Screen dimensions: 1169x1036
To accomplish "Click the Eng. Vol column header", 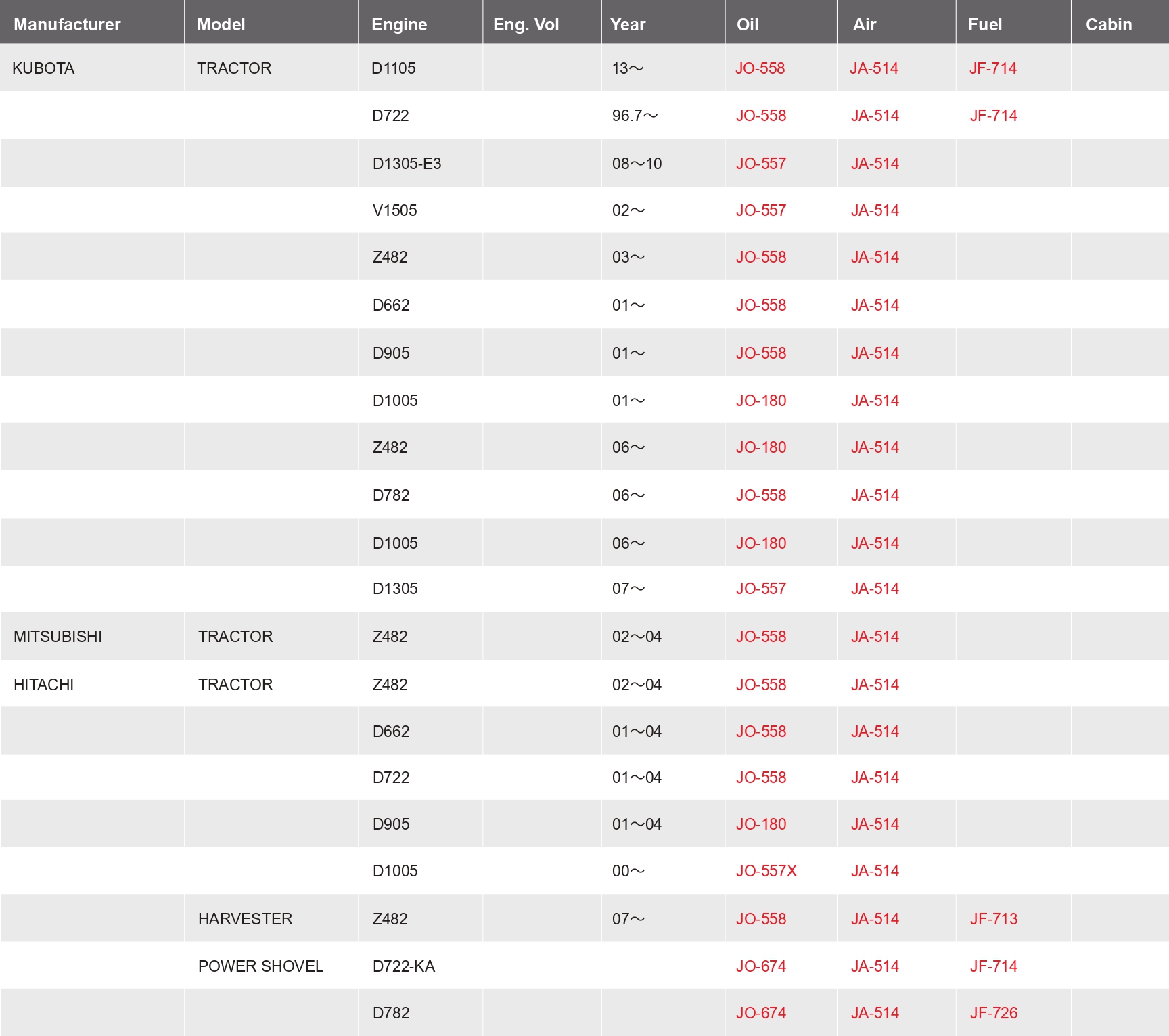I will point(526,25).
